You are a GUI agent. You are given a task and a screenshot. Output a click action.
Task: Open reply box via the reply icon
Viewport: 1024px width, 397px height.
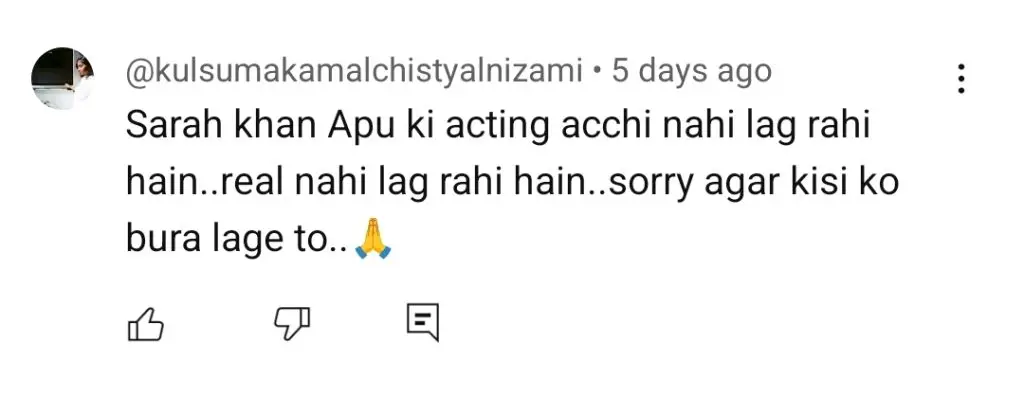tap(423, 322)
